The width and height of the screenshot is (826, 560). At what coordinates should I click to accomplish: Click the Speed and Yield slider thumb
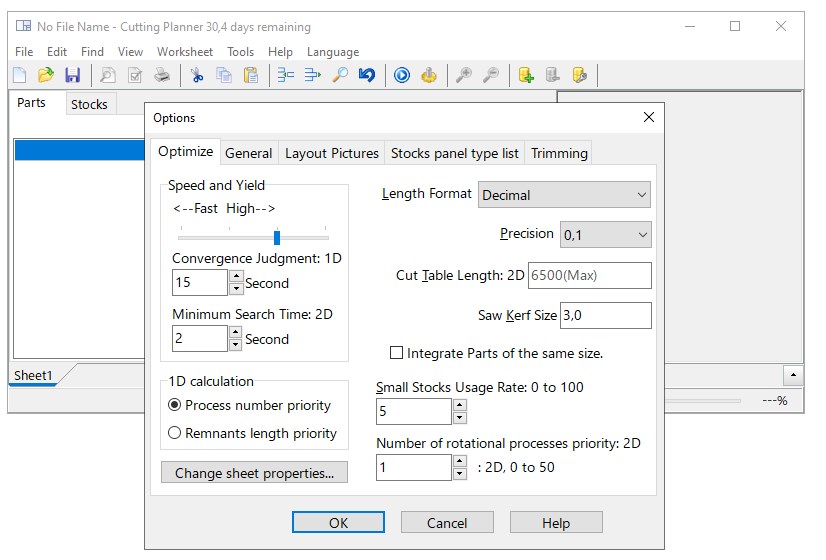point(277,237)
